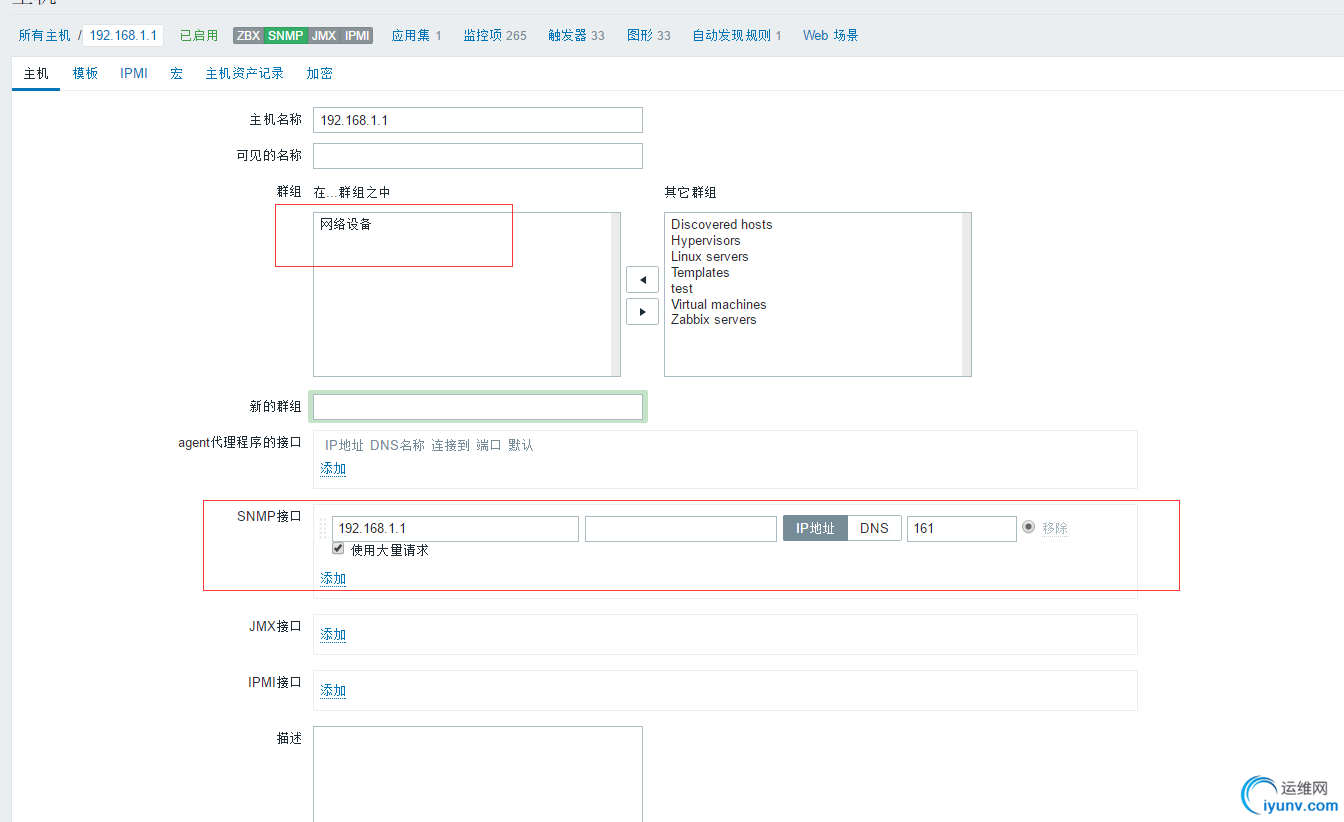
Task: Remove the SNMP interface with 移除
Action: point(1055,528)
